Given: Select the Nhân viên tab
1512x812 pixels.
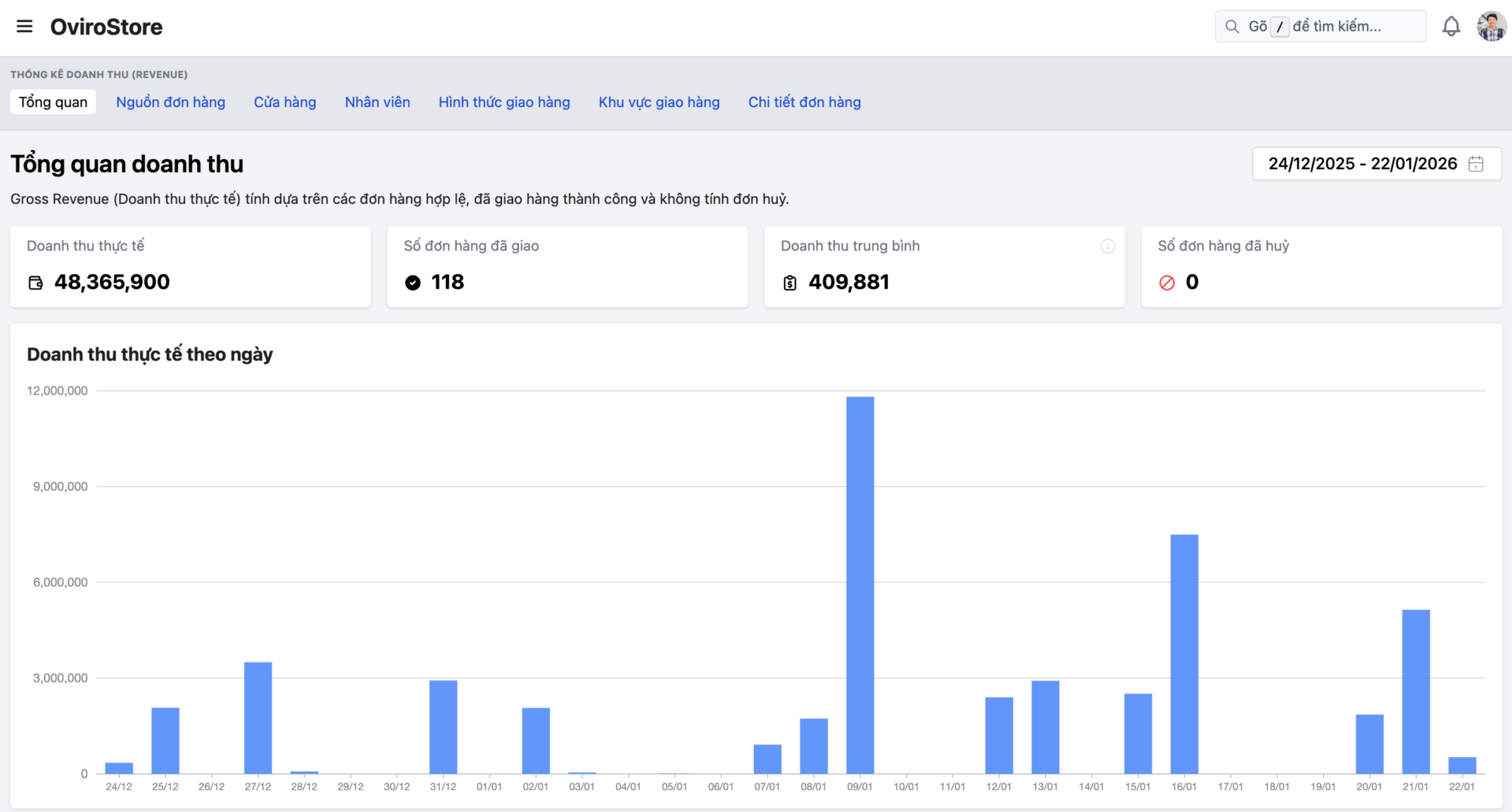Looking at the screenshot, I should [377, 102].
